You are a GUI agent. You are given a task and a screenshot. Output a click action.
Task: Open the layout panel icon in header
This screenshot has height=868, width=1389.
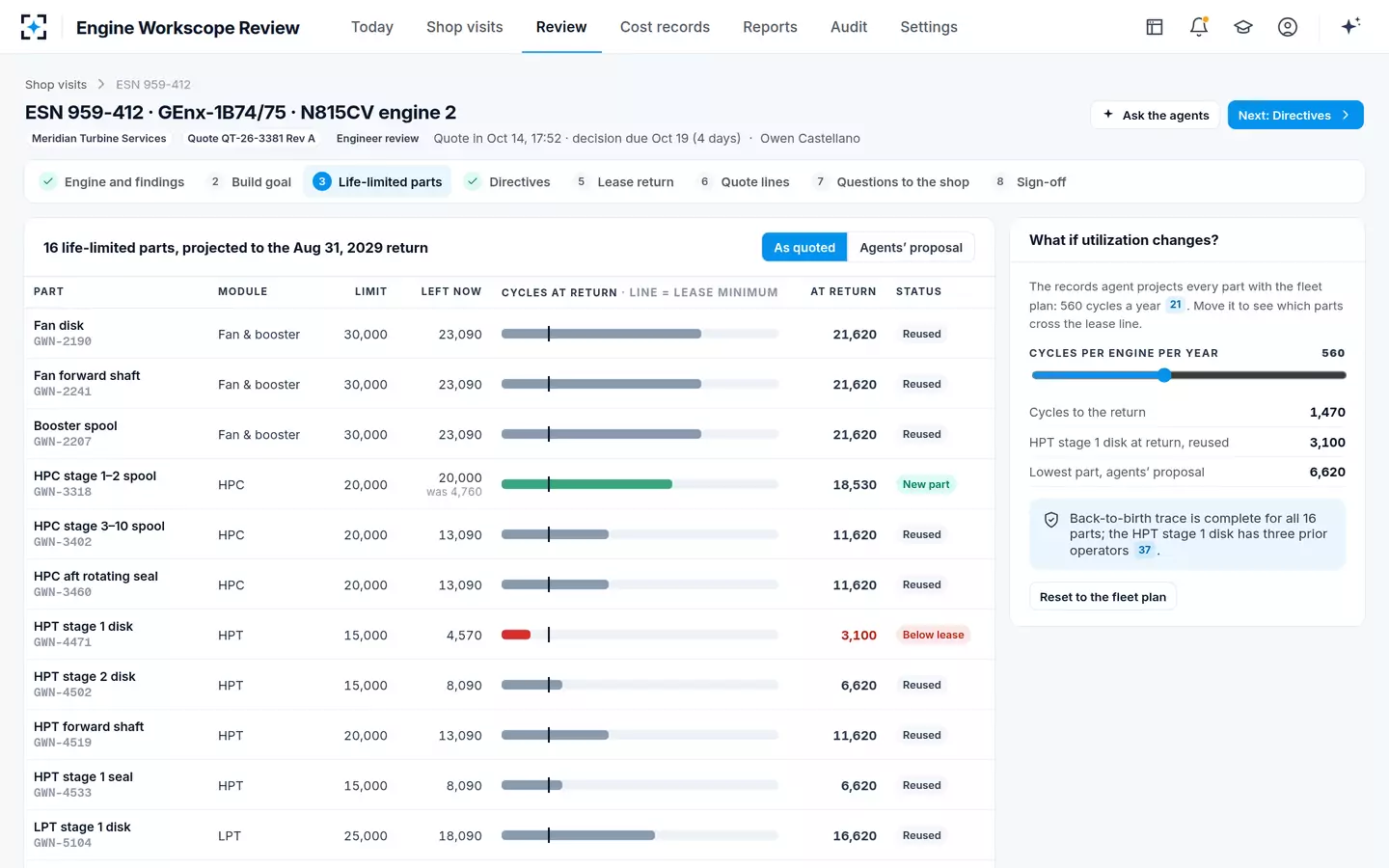1155,27
